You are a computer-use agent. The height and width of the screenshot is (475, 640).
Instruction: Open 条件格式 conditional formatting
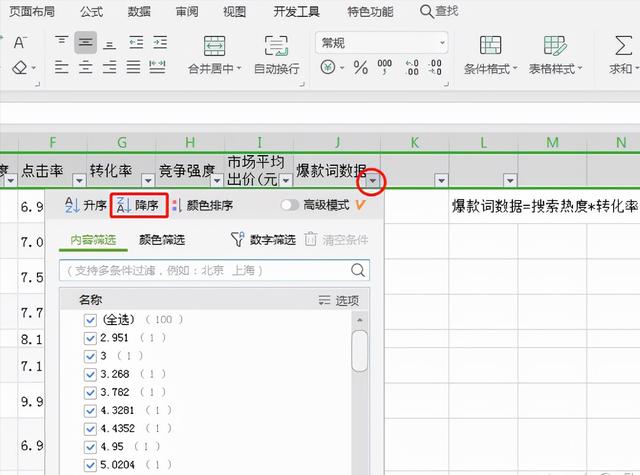coord(491,55)
